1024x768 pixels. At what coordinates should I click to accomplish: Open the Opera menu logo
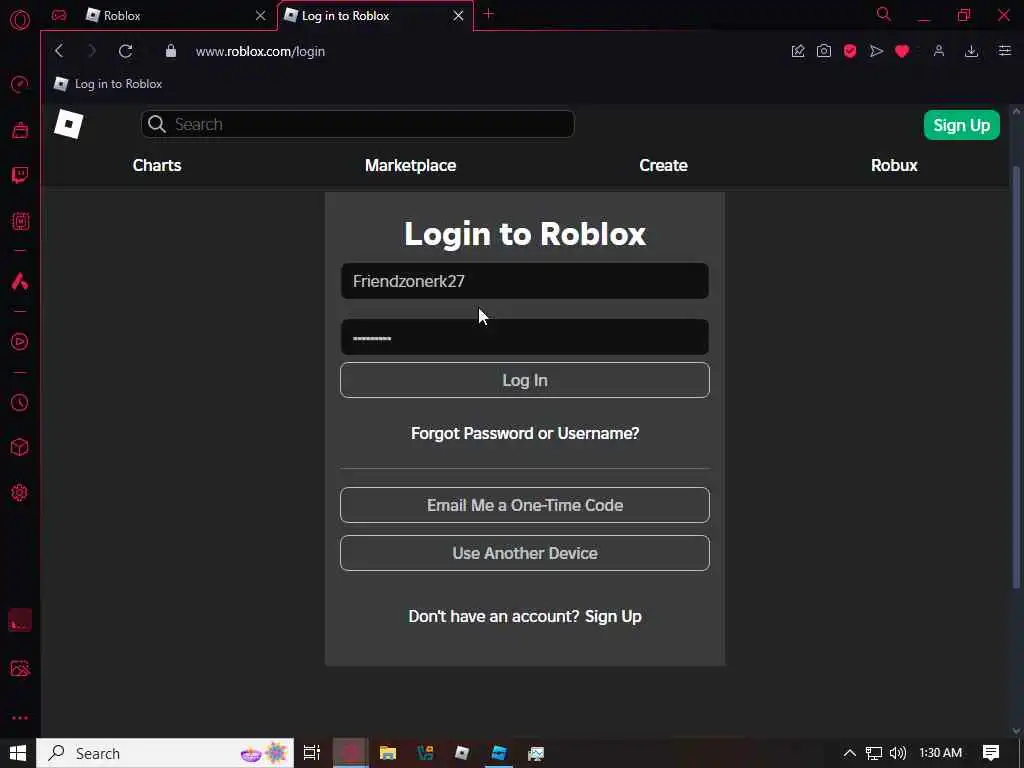tap(20, 20)
